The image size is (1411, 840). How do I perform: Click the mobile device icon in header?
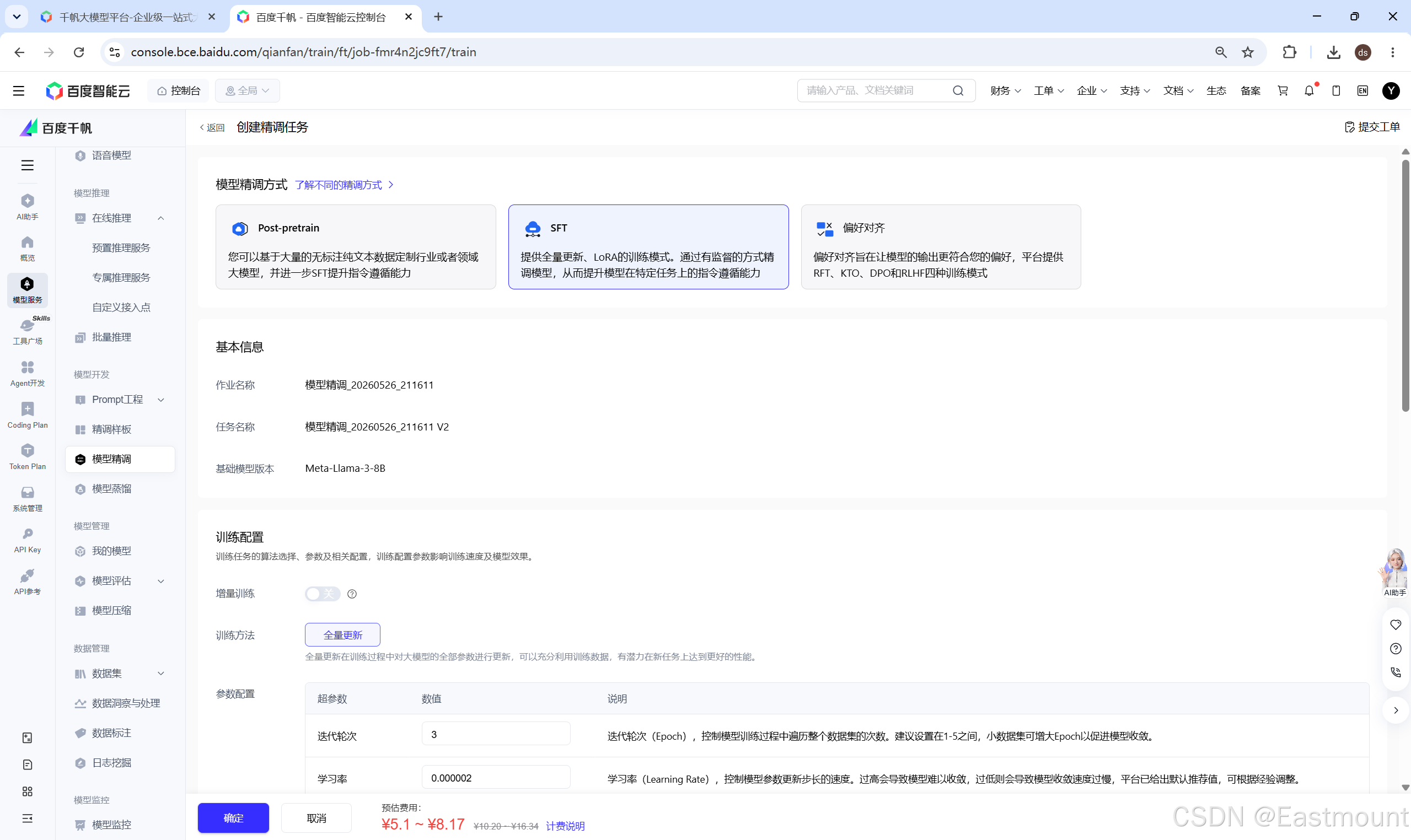pyautogui.click(x=1335, y=90)
